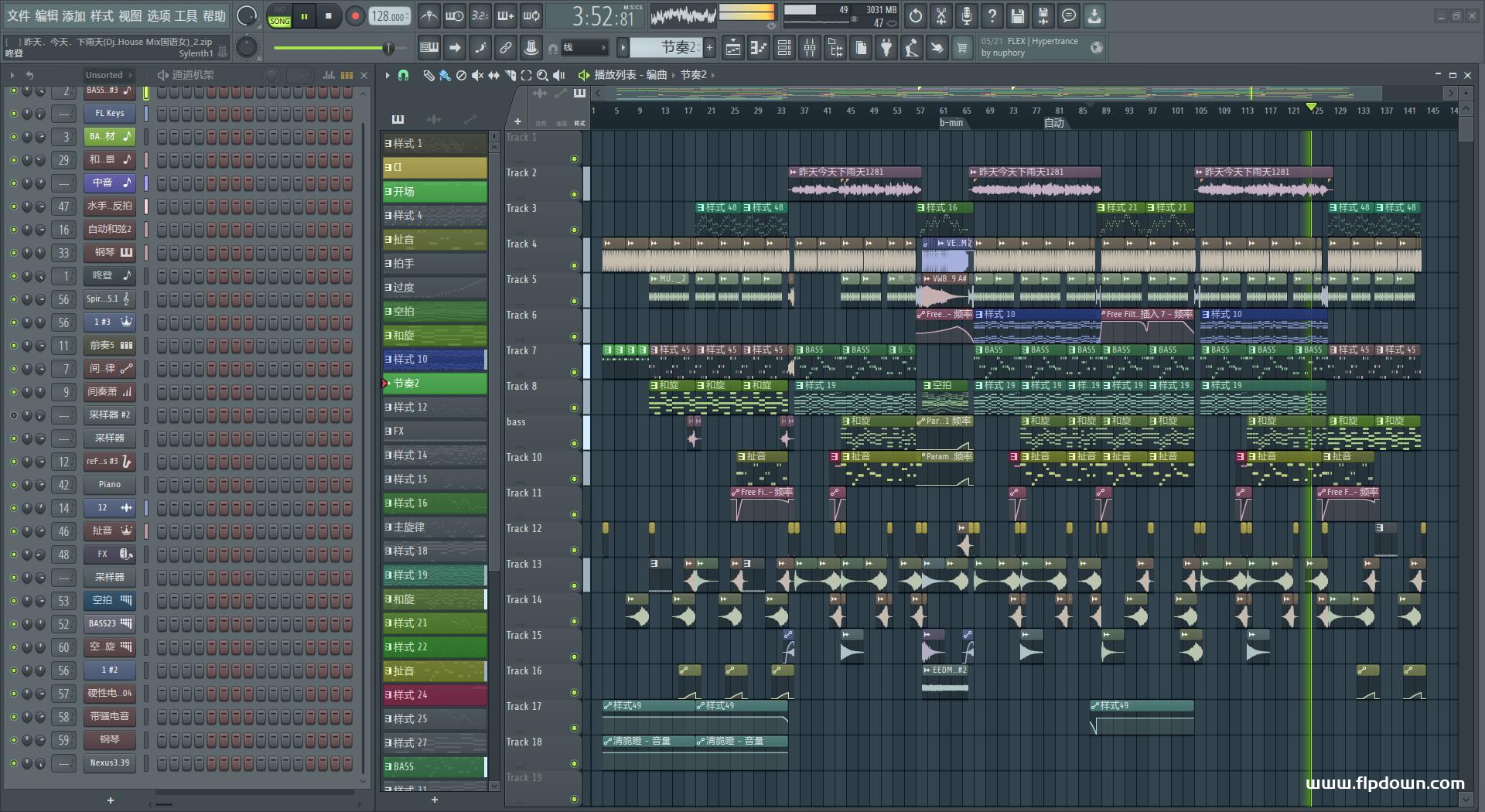Click the typing keyboard to piano icon
The height and width of the screenshot is (812, 1485).
429,48
